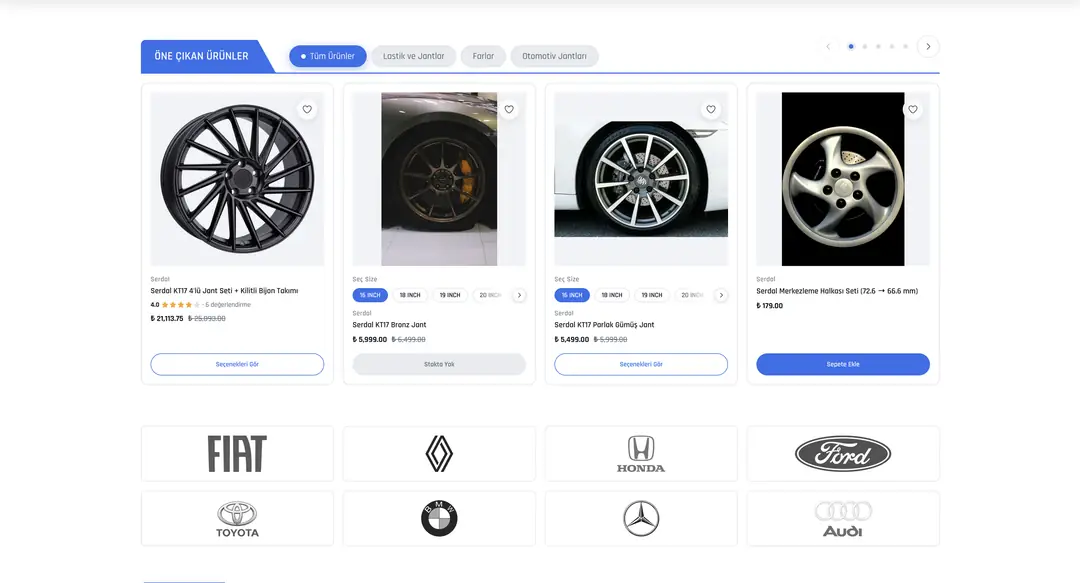Choose 18 INCH for Serdal KT17 Parlak Gümüş Jant
Viewport: 1080px width, 583px height.
[612, 295]
